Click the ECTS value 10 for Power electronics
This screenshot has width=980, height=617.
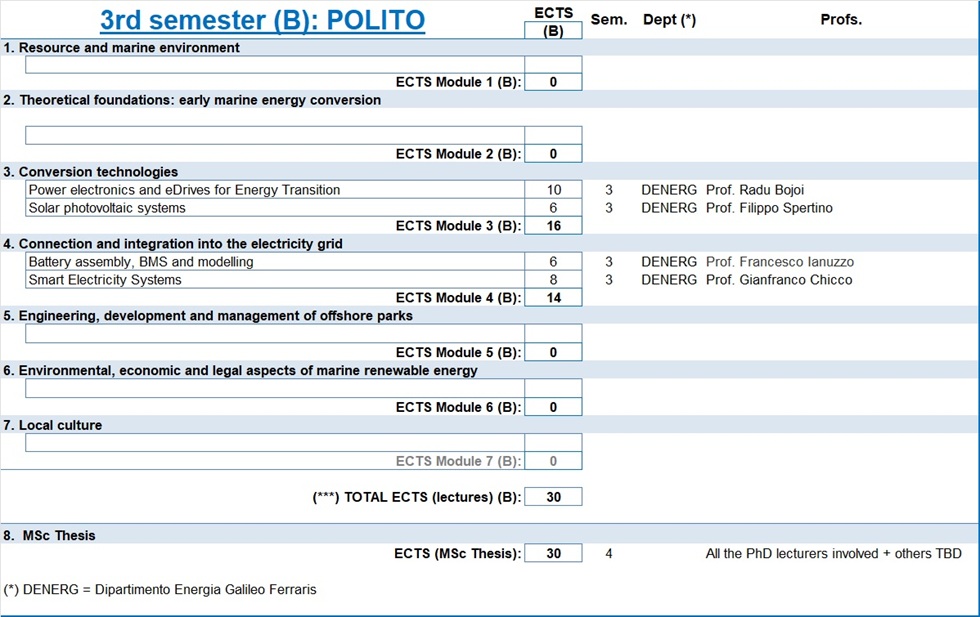pos(553,190)
